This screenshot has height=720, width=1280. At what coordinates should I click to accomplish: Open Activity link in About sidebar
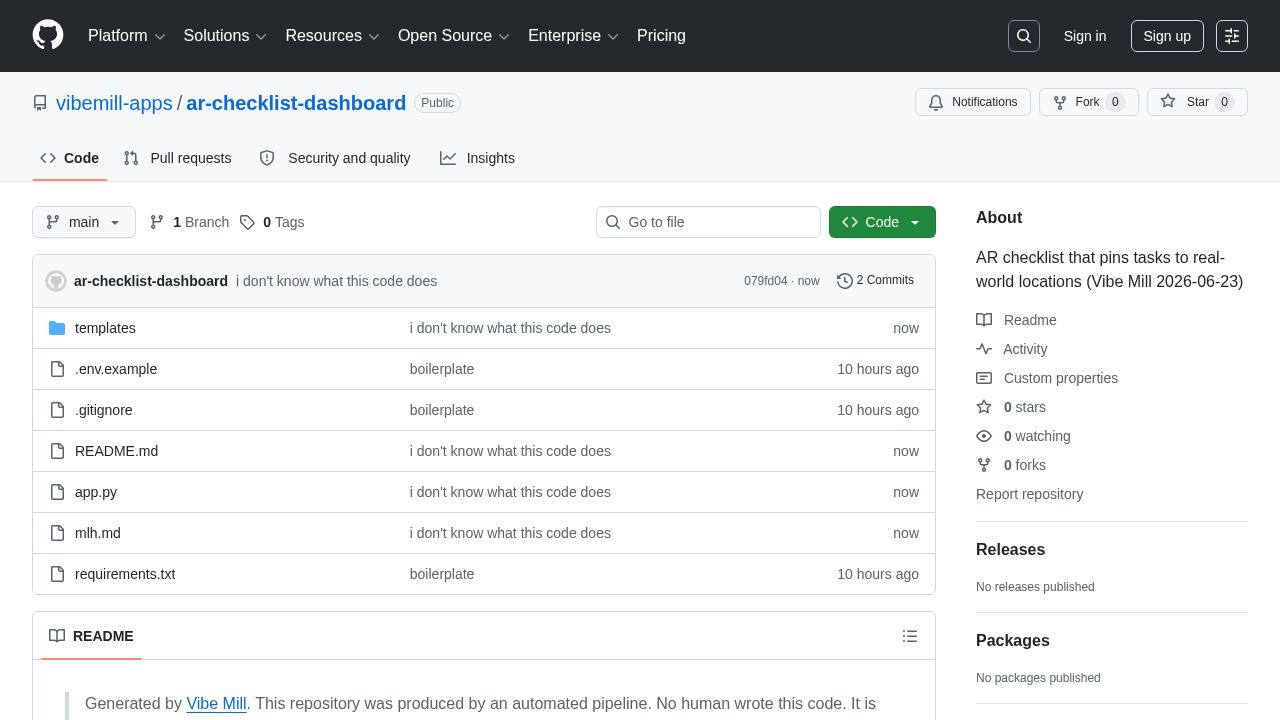(x=1011, y=349)
